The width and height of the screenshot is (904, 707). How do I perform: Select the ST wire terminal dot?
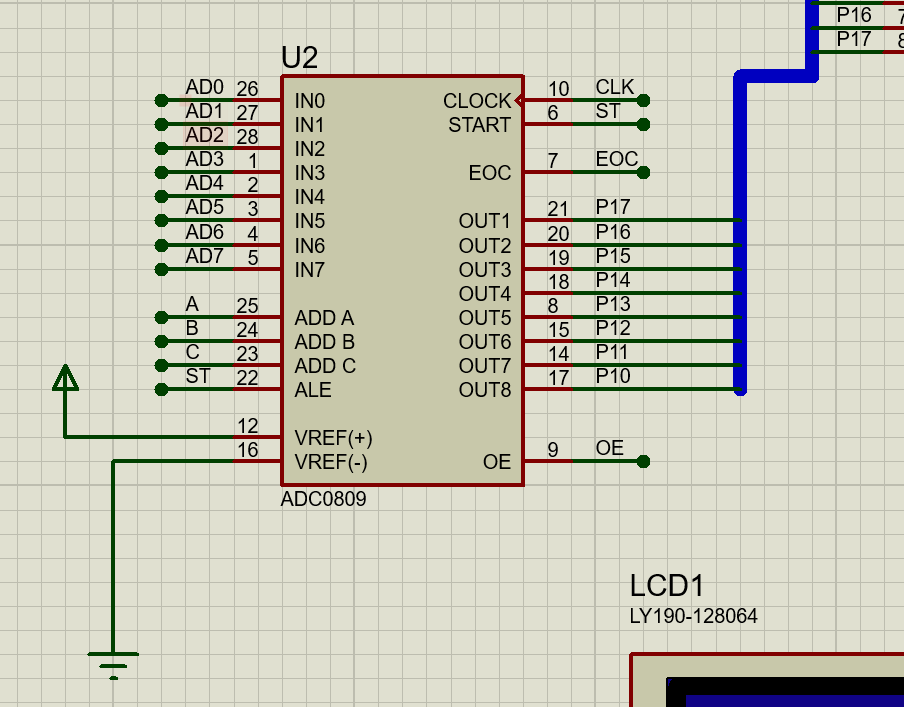tap(645, 125)
